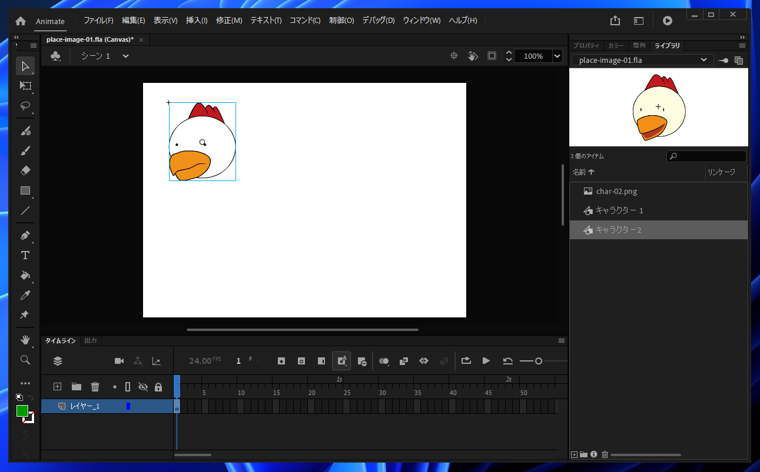The height and width of the screenshot is (472, 760).
Task: Click the Add Camera icon in timeline
Action: coord(119,361)
